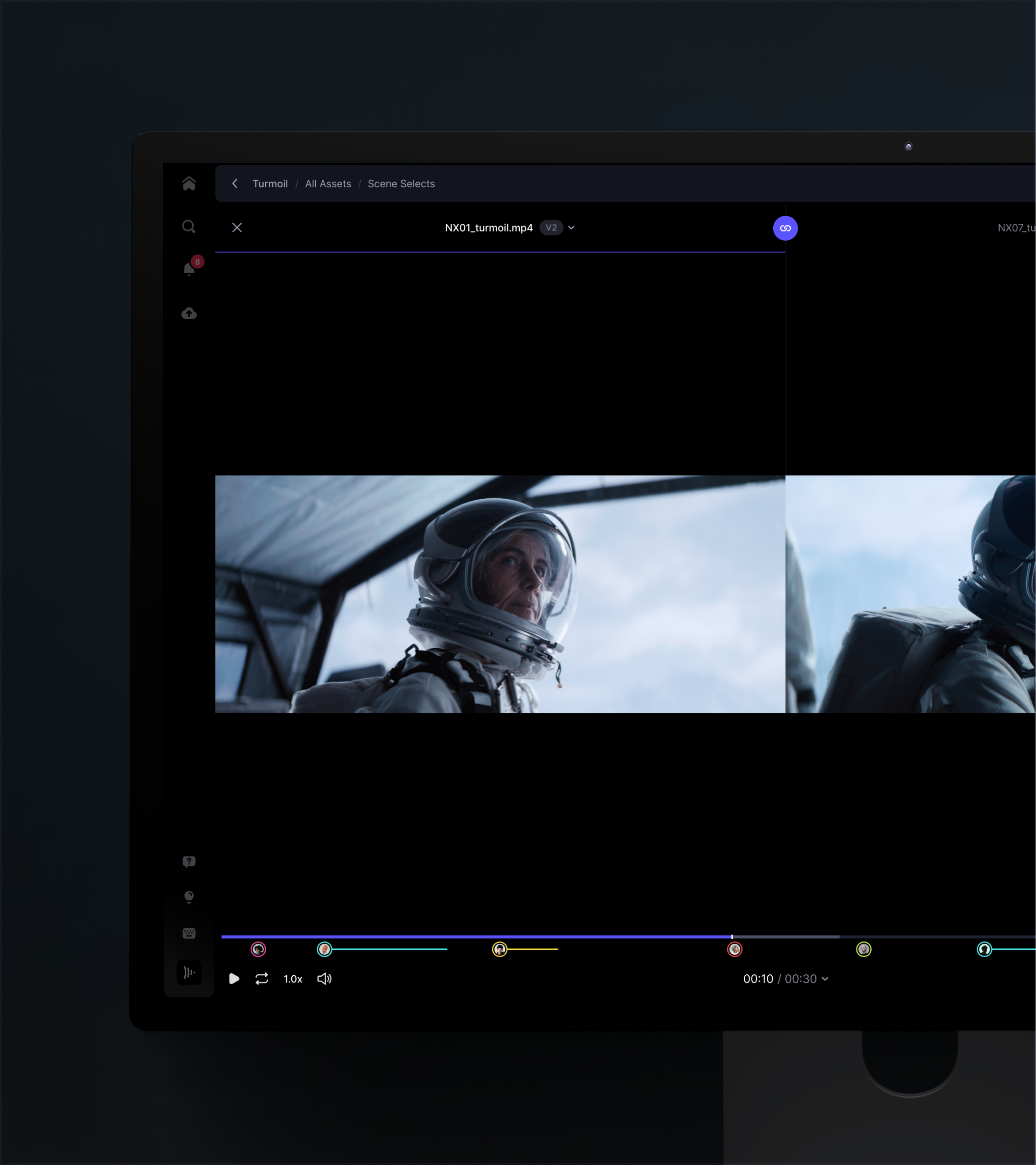Open Notifications bell with 8 badge
This screenshot has height=1165, width=1036.
[x=189, y=269]
